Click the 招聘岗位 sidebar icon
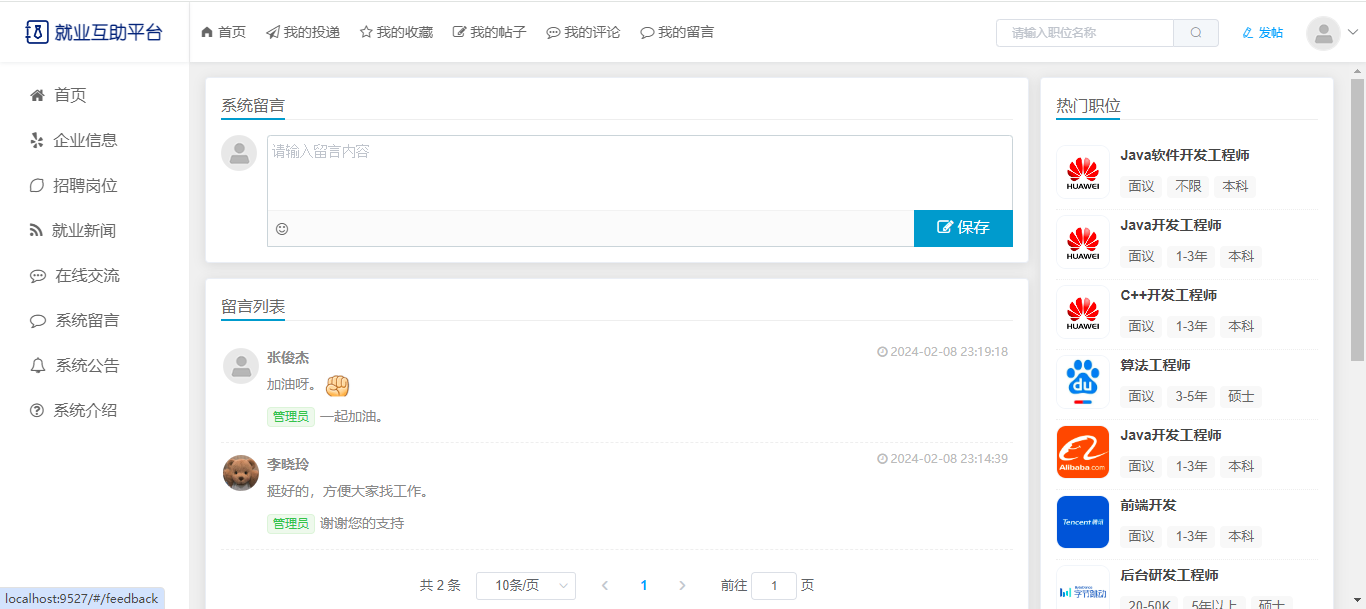 37,185
